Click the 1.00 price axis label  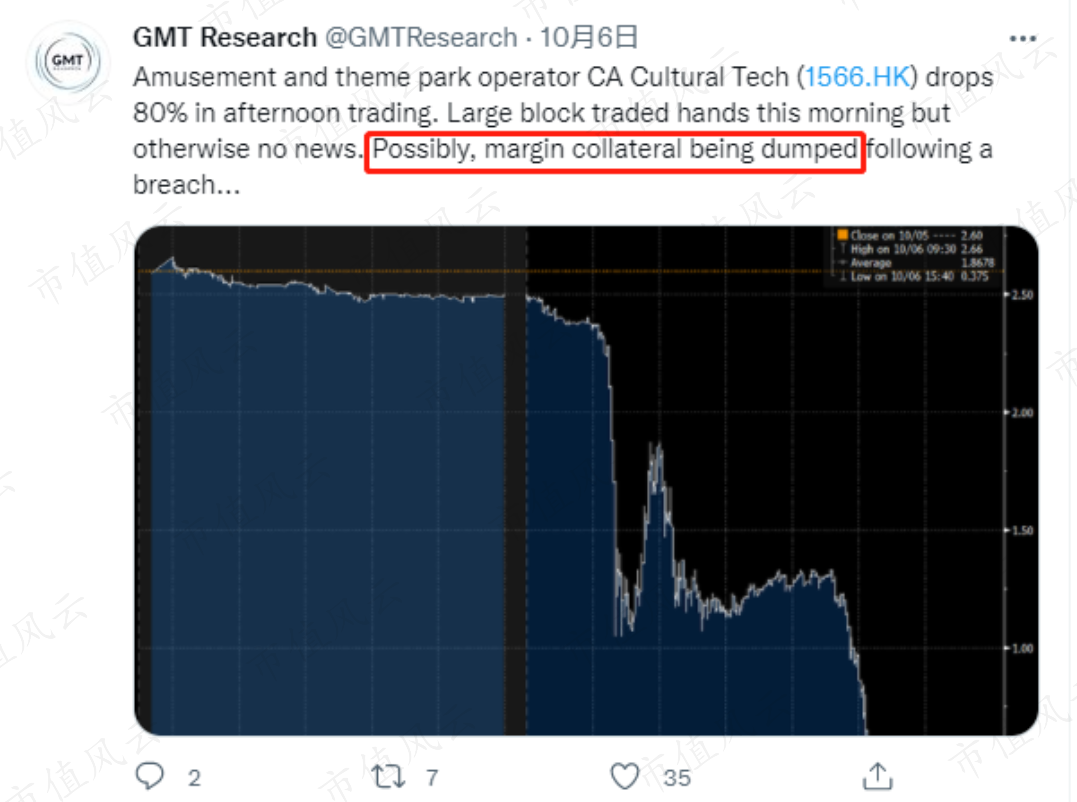coord(1021,648)
